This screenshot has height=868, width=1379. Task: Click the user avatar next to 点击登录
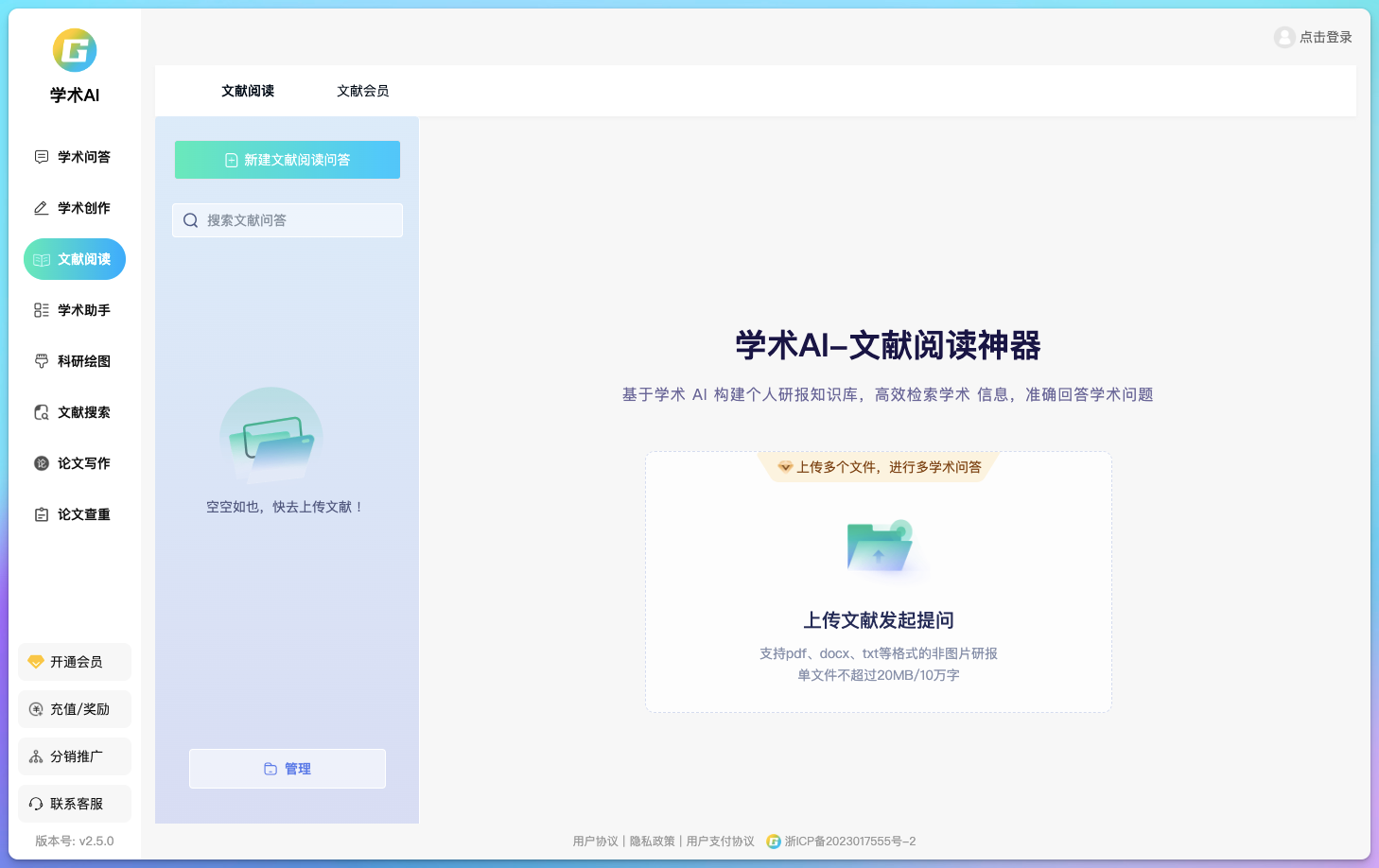click(1284, 38)
